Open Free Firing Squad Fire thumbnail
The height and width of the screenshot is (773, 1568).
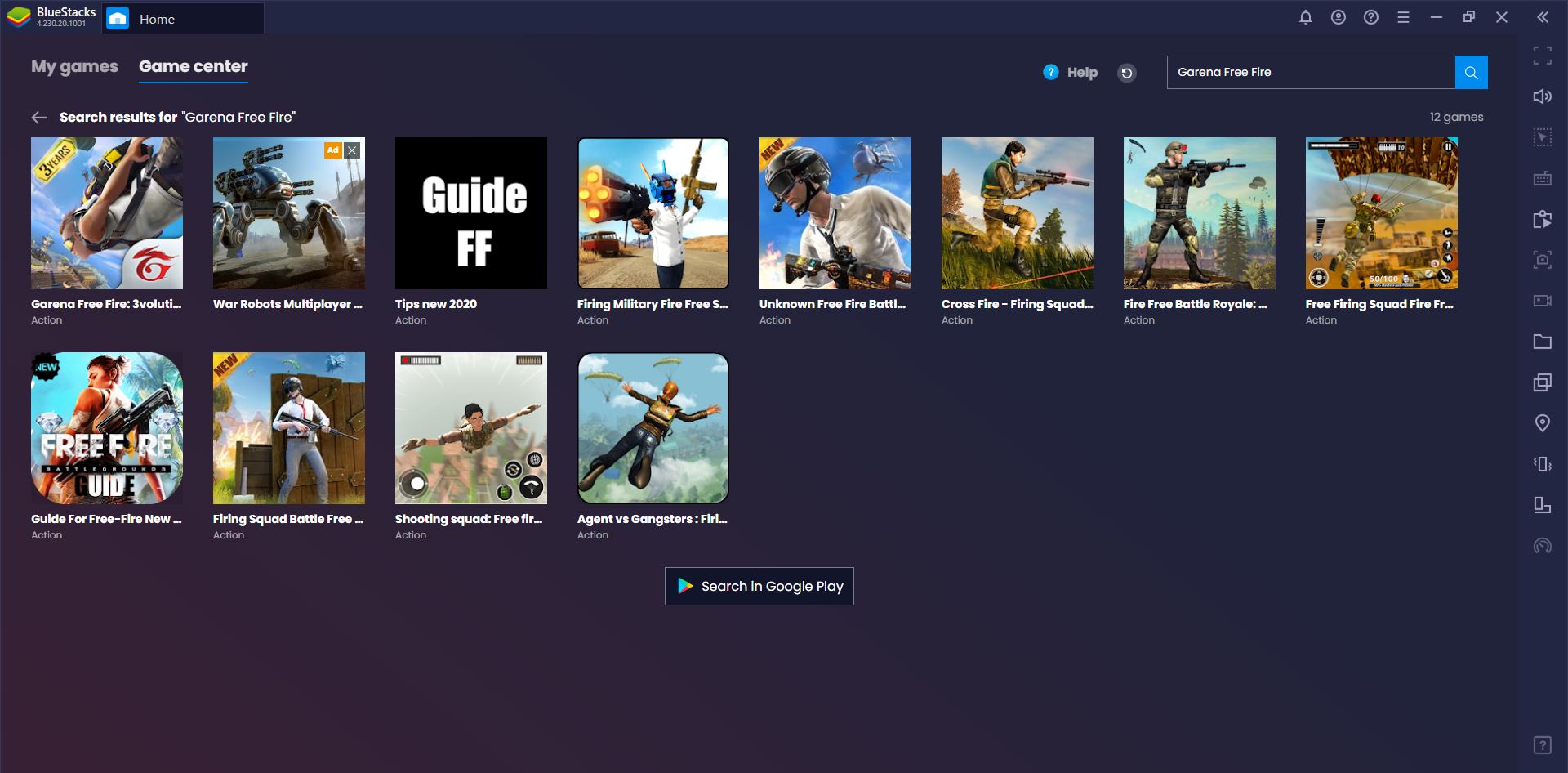(1382, 213)
